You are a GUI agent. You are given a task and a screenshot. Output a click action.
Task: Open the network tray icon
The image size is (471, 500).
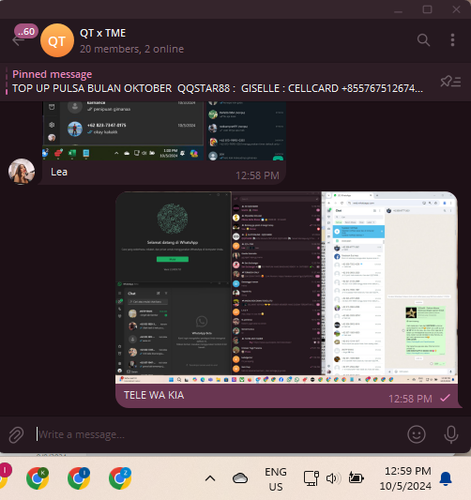point(311,478)
